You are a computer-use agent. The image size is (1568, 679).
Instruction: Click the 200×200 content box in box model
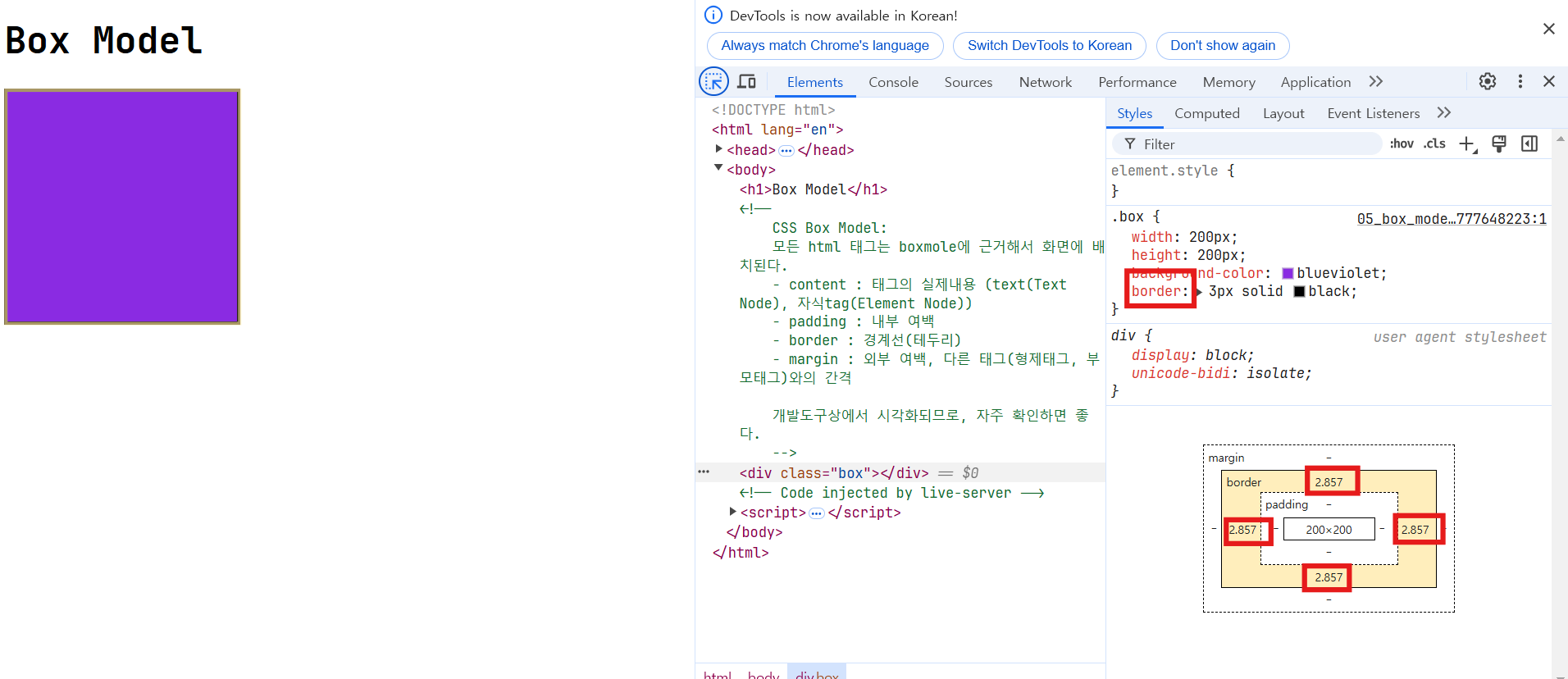click(1329, 530)
